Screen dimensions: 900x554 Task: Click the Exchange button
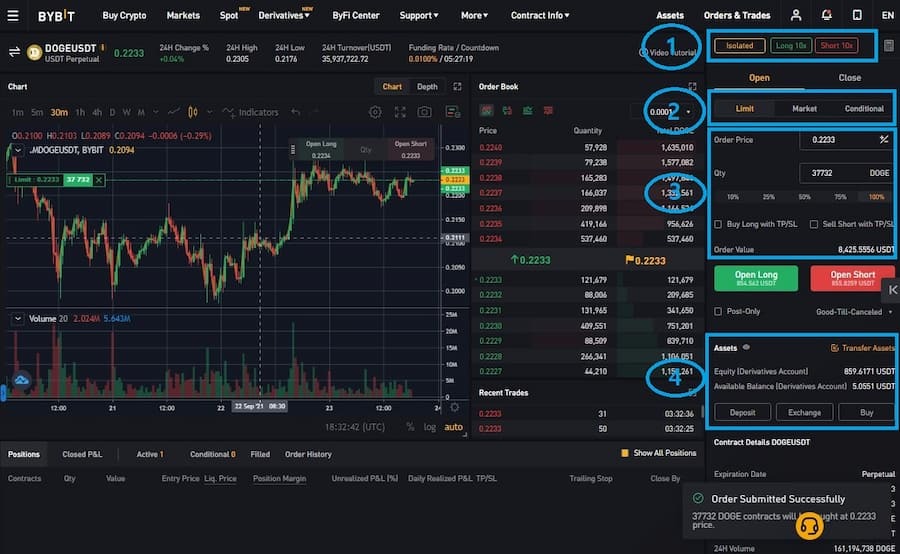coord(804,412)
